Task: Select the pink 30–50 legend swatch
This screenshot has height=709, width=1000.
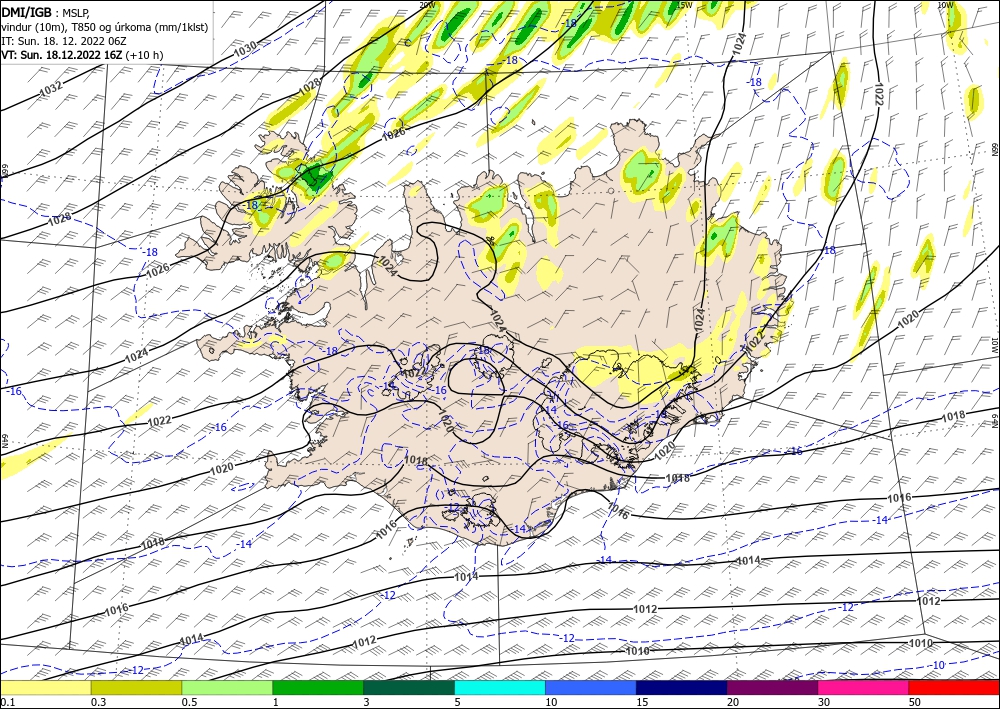Action: pyautogui.click(x=864, y=687)
